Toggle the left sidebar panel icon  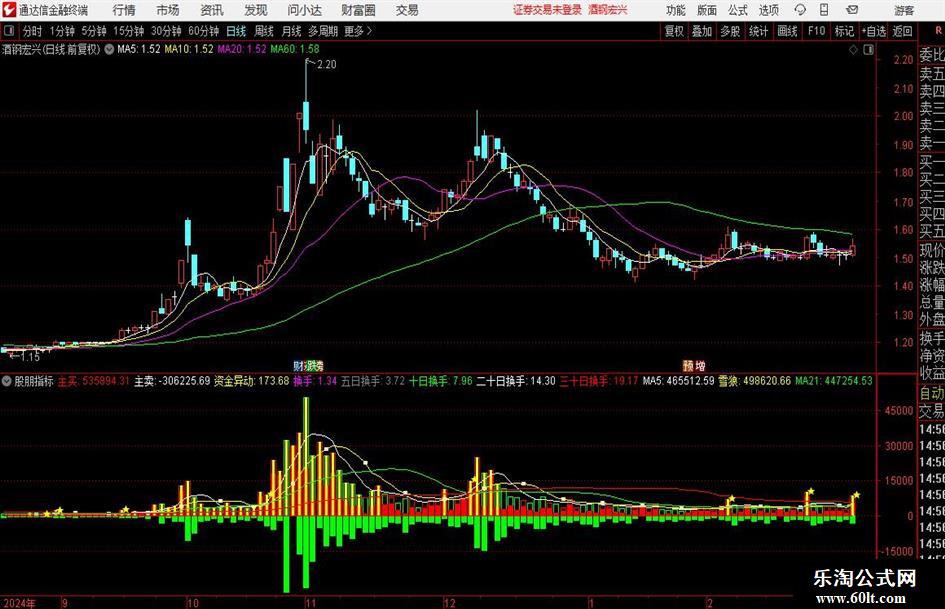(9, 31)
